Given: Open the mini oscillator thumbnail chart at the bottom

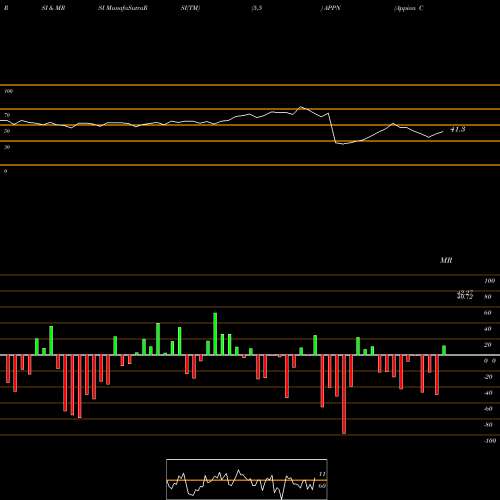Looking at the screenshot, I should (247, 479).
